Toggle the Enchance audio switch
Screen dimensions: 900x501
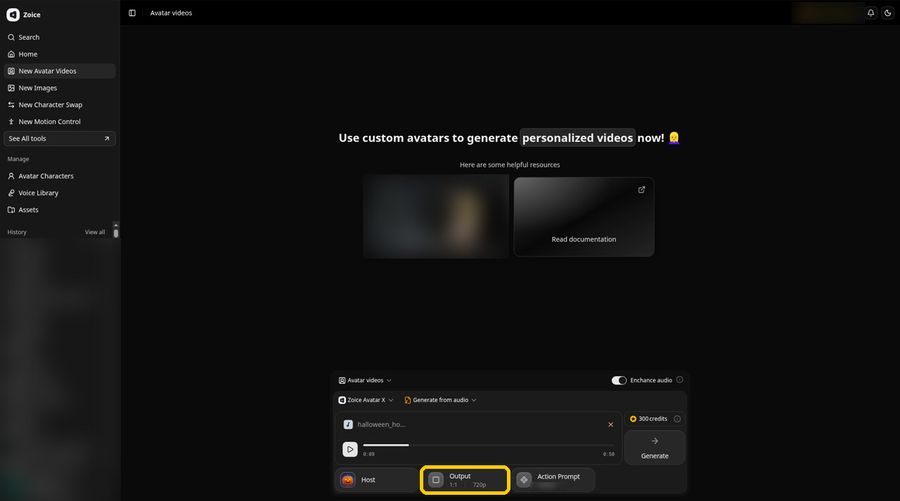(x=619, y=380)
